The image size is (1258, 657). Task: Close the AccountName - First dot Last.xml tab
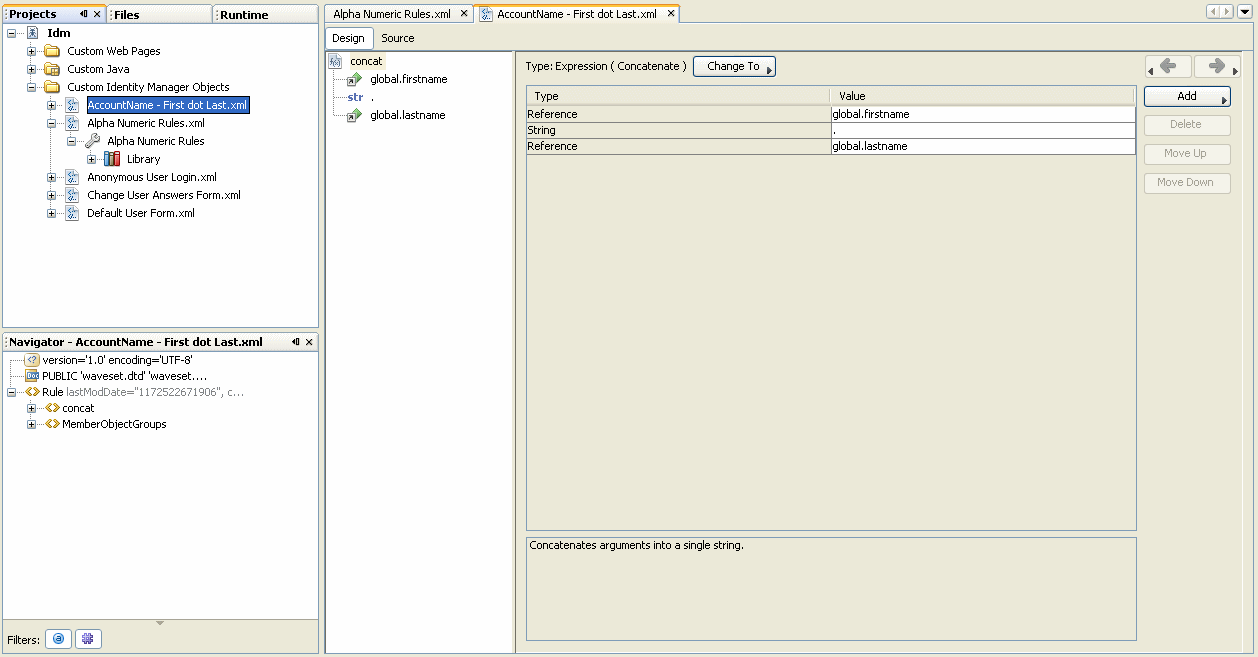(x=671, y=14)
